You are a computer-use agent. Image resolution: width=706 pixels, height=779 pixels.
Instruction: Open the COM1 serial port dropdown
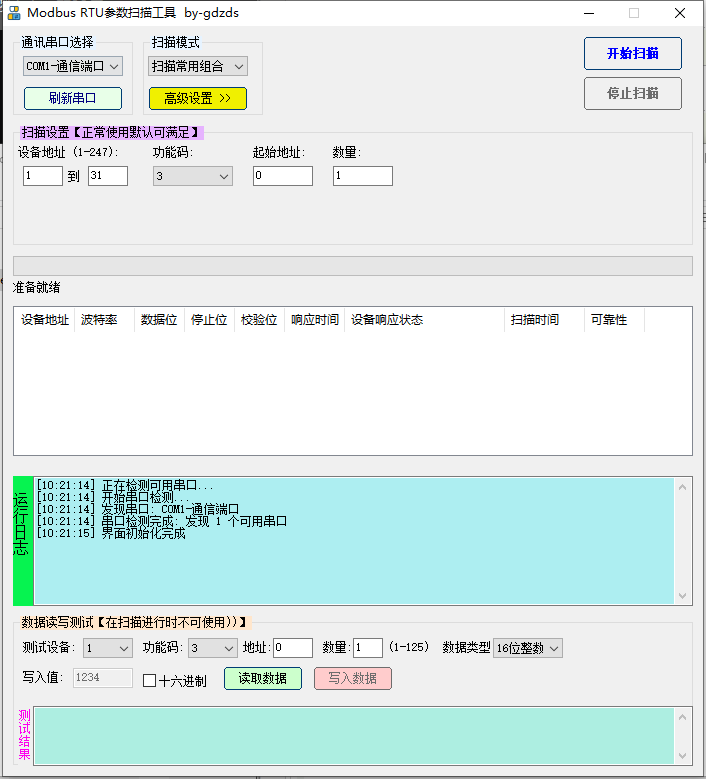[73, 66]
